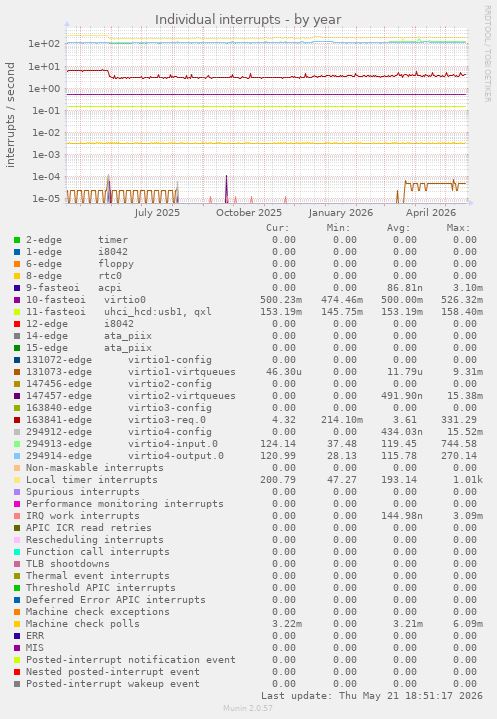Click the 'Individual interrupts - by year' title
The width and height of the screenshot is (497, 719).
pyautogui.click(x=248, y=20)
